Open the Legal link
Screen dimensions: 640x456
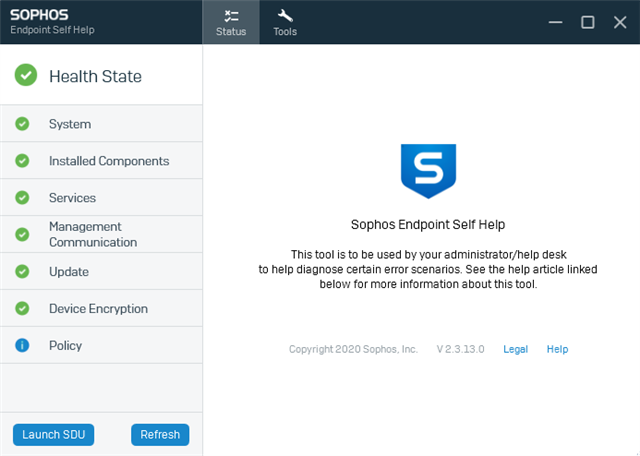(x=516, y=349)
